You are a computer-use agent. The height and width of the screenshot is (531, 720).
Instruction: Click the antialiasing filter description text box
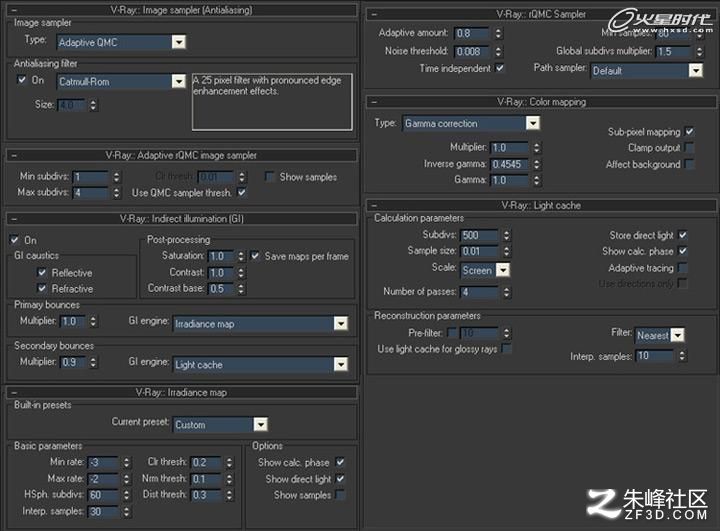(x=272, y=102)
